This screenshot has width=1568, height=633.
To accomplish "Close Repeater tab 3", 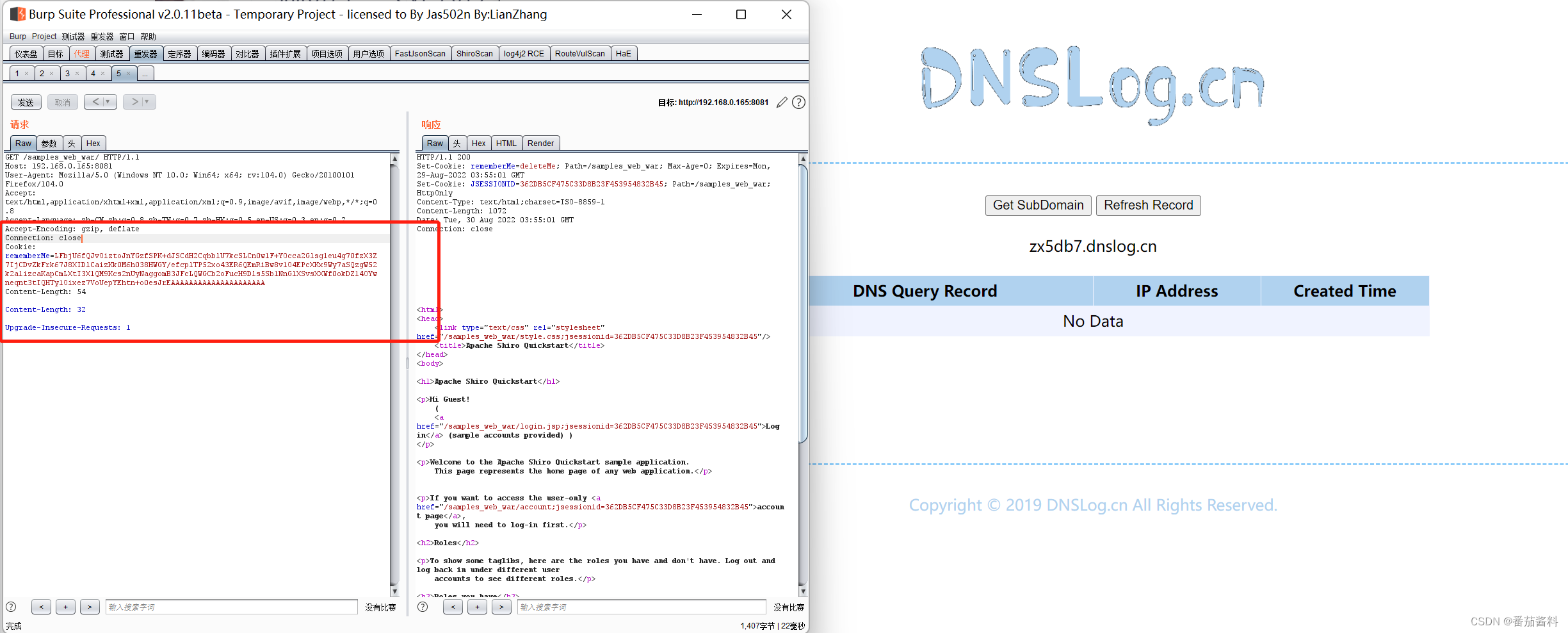I will [77, 74].
